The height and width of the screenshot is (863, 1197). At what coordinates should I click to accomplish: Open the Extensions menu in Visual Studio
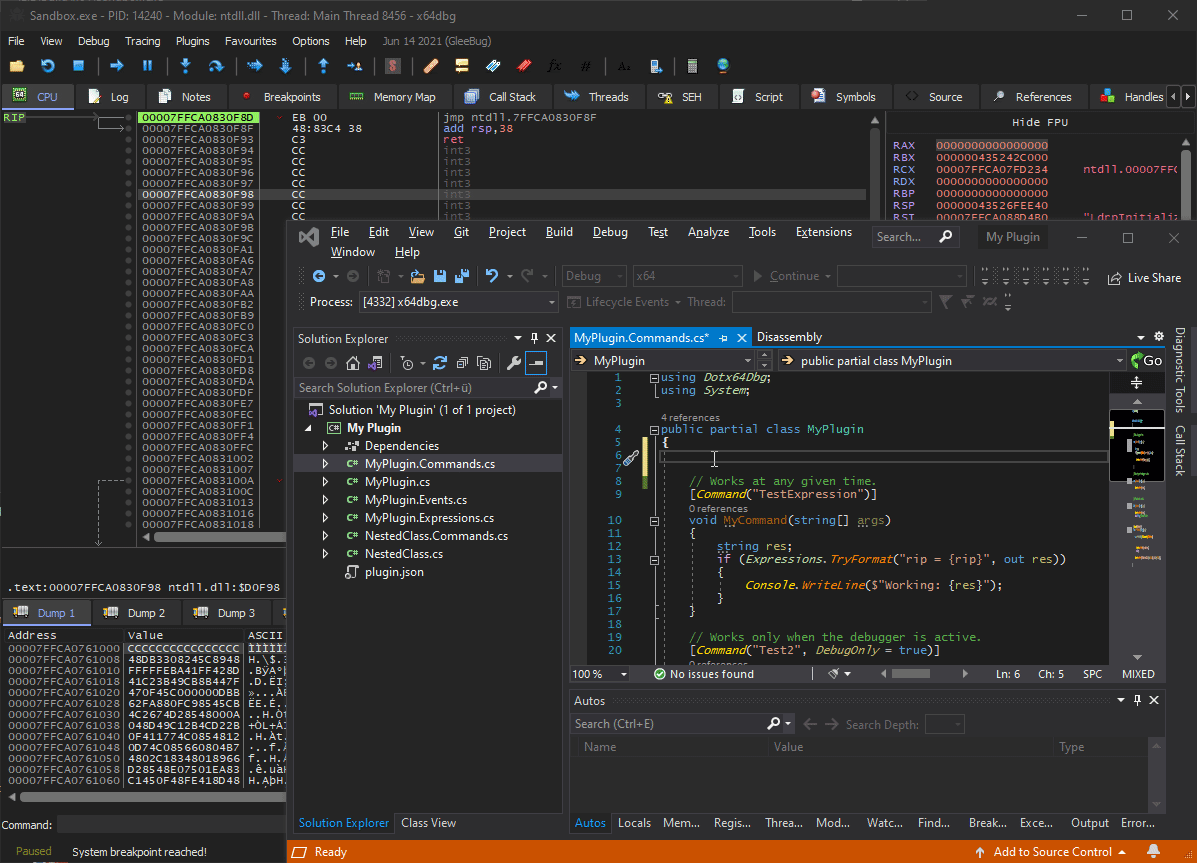click(x=823, y=232)
